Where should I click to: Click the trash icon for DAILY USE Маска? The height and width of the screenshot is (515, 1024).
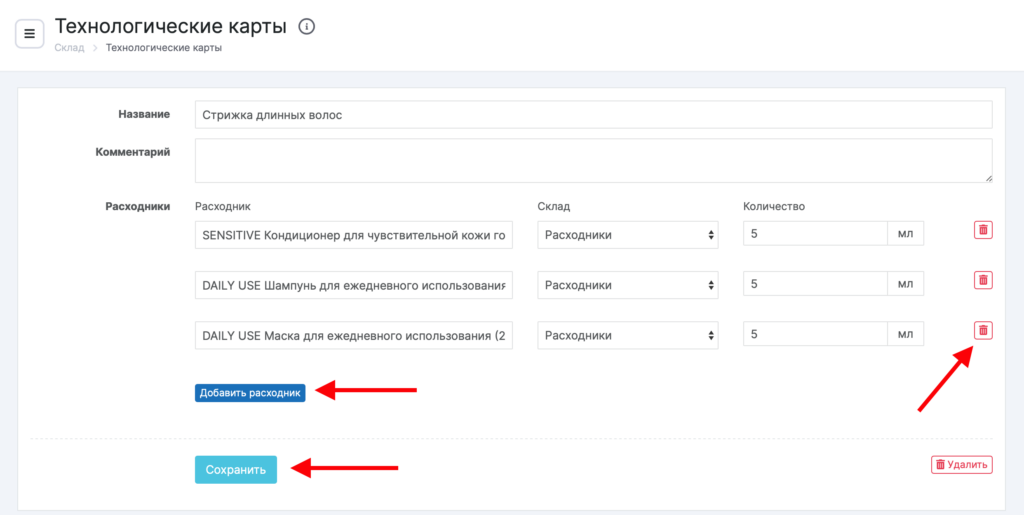(983, 330)
